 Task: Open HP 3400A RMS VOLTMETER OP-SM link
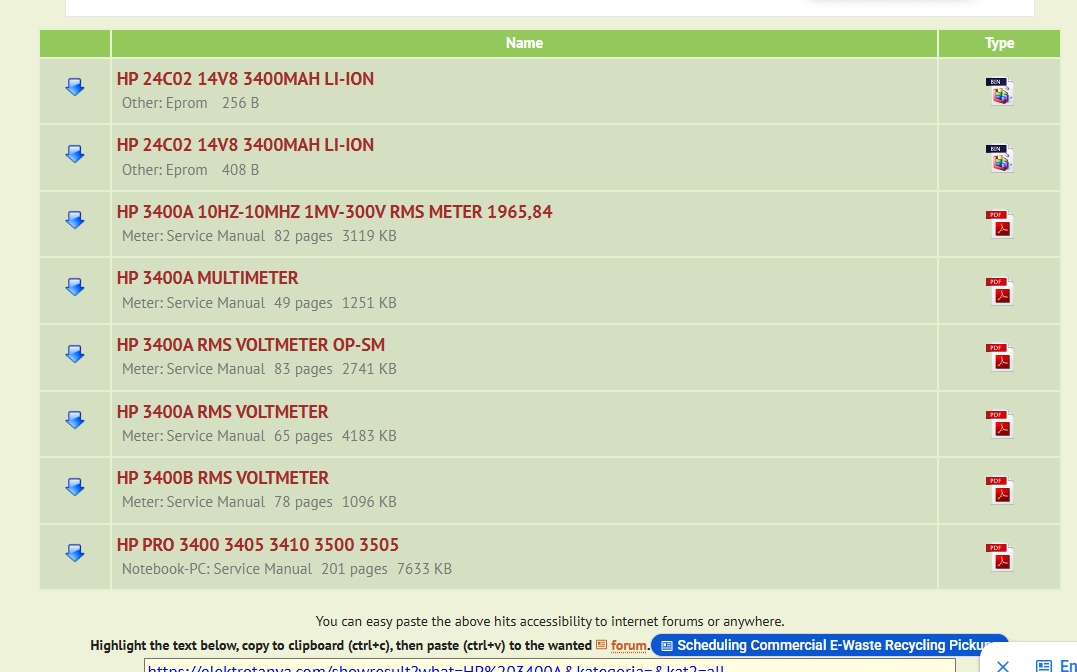tap(251, 345)
